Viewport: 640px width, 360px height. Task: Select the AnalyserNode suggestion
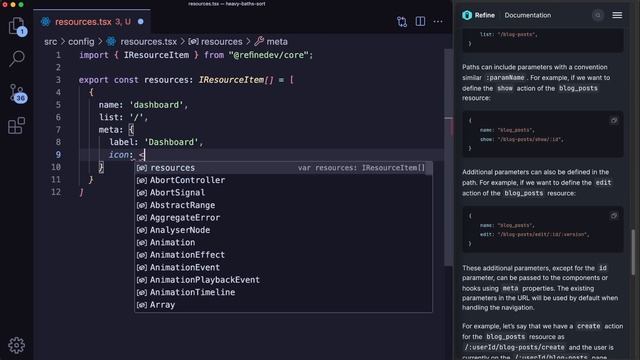283,230
